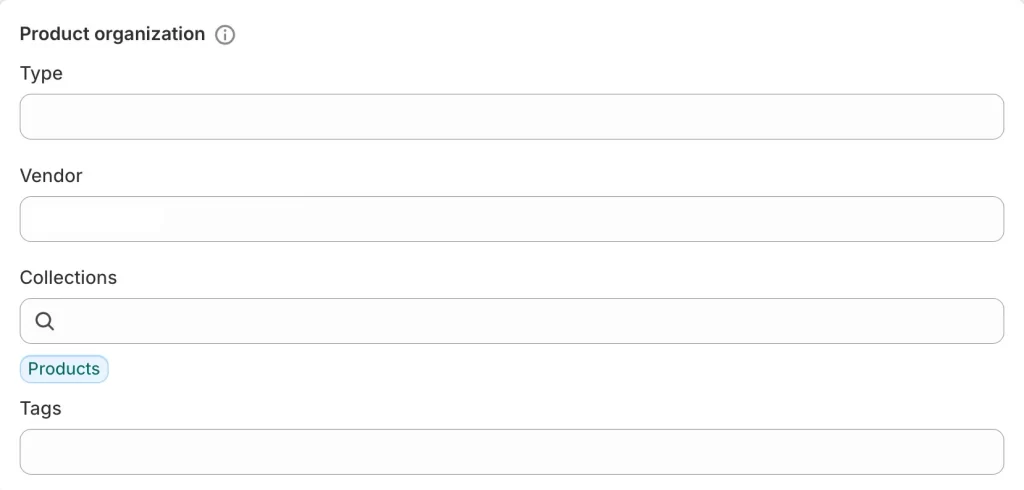Select the teal Products chip under Collections
Viewport: 1024px width, 490px height.
click(64, 369)
